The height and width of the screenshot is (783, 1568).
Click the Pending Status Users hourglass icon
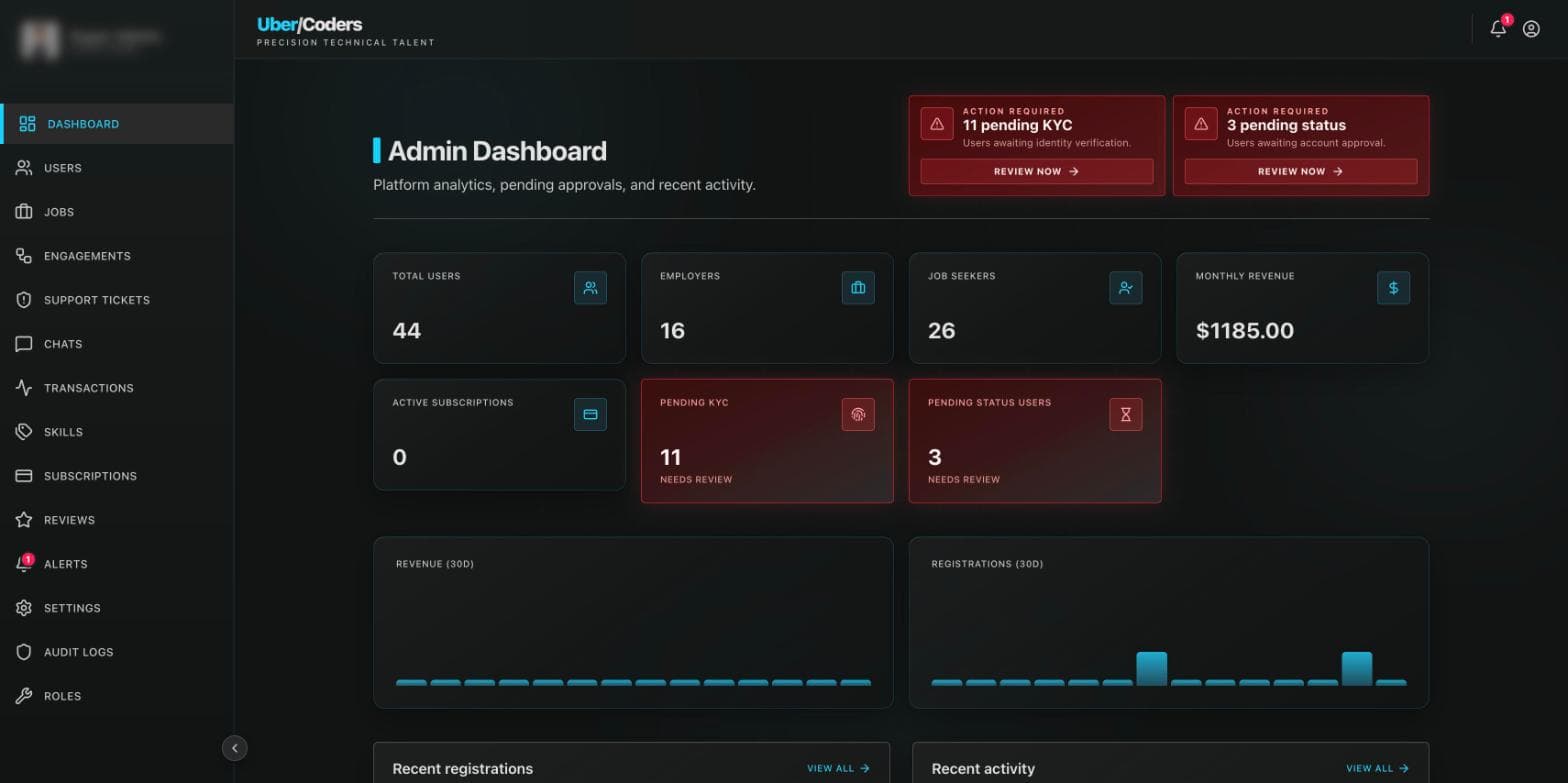coord(1126,414)
